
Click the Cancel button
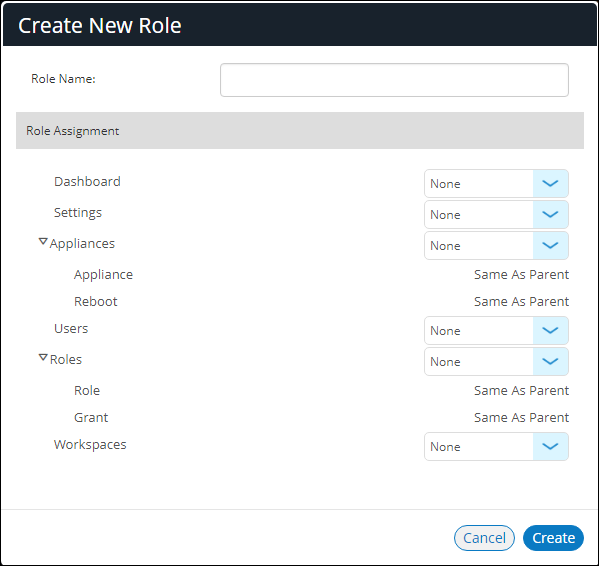point(484,538)
